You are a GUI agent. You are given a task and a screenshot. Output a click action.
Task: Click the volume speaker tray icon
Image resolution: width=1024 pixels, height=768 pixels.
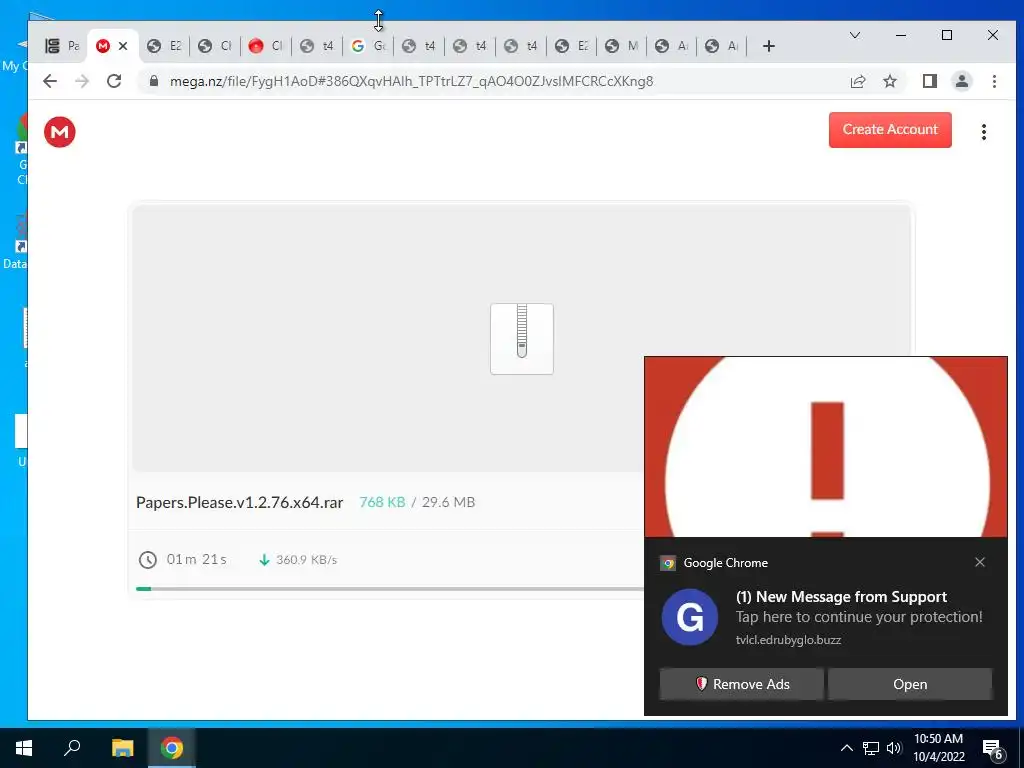894,748
